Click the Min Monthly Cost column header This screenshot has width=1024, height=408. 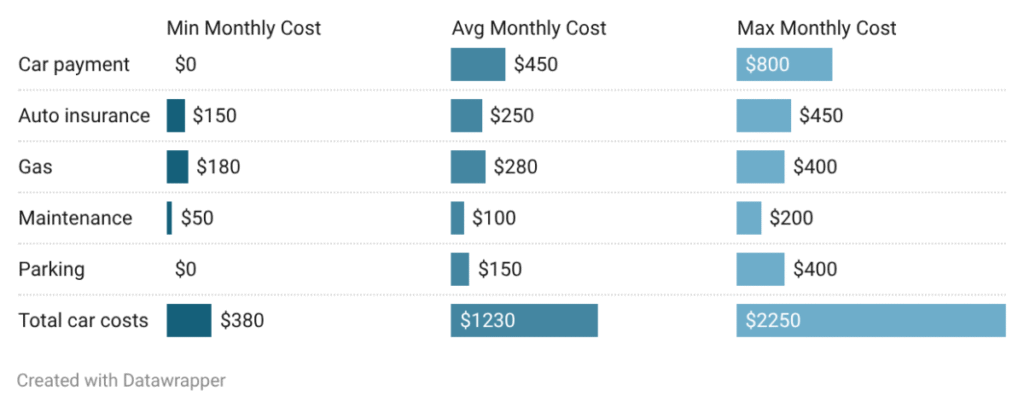point(243,28)
